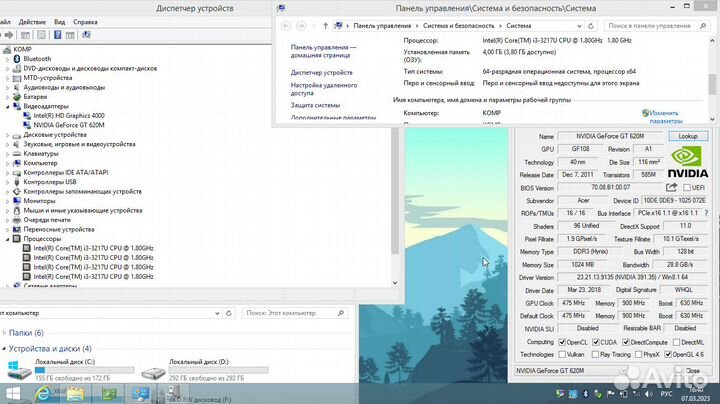The width and height of the screenshot is (720, 404).
Task: Refresh the Control Panel address bar
Action: click(591, 26)
